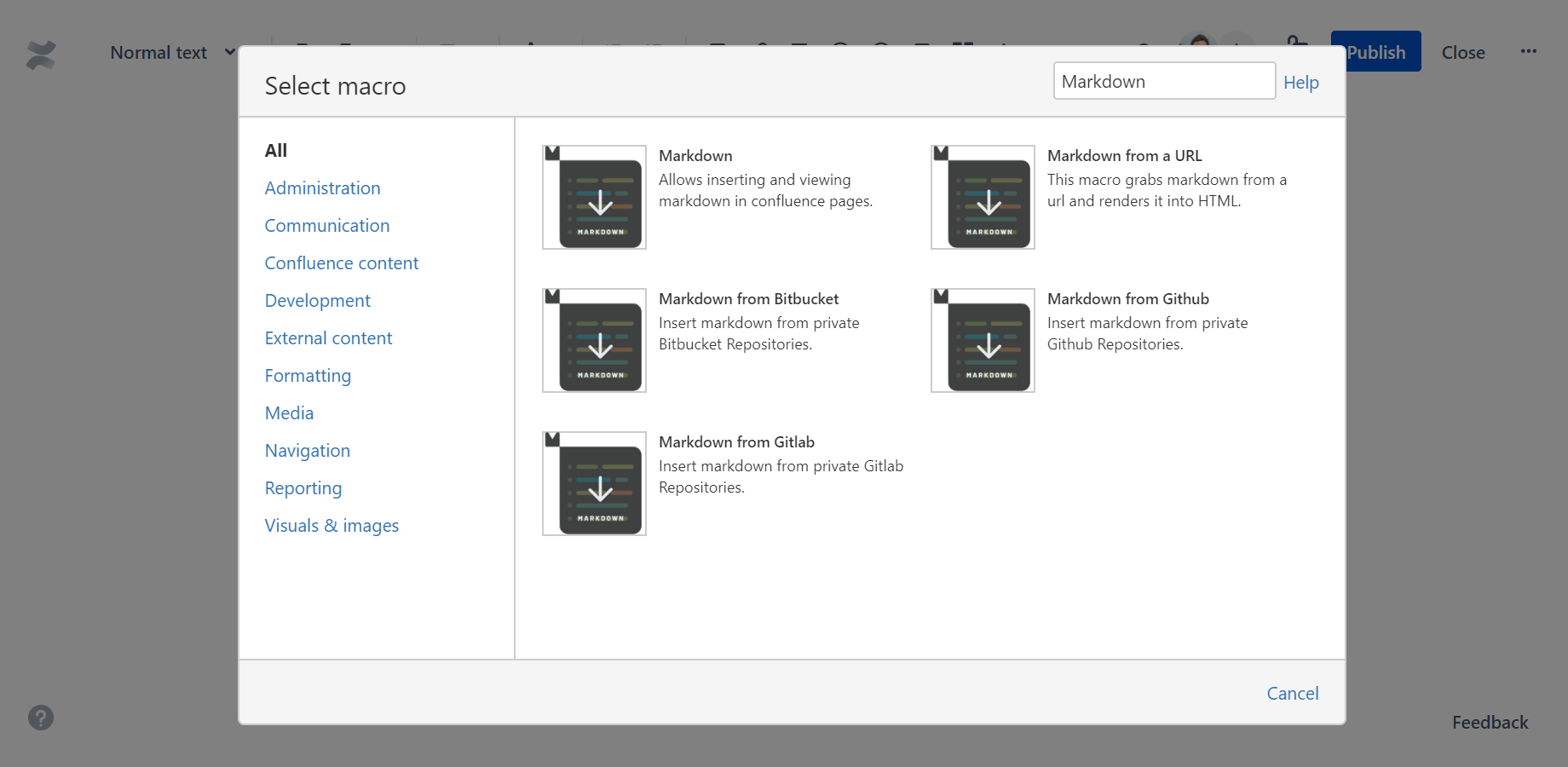The image size is (1568, 767).
Task: Click the Markdown from Gitlab icon
Action: tap(594, 483)
